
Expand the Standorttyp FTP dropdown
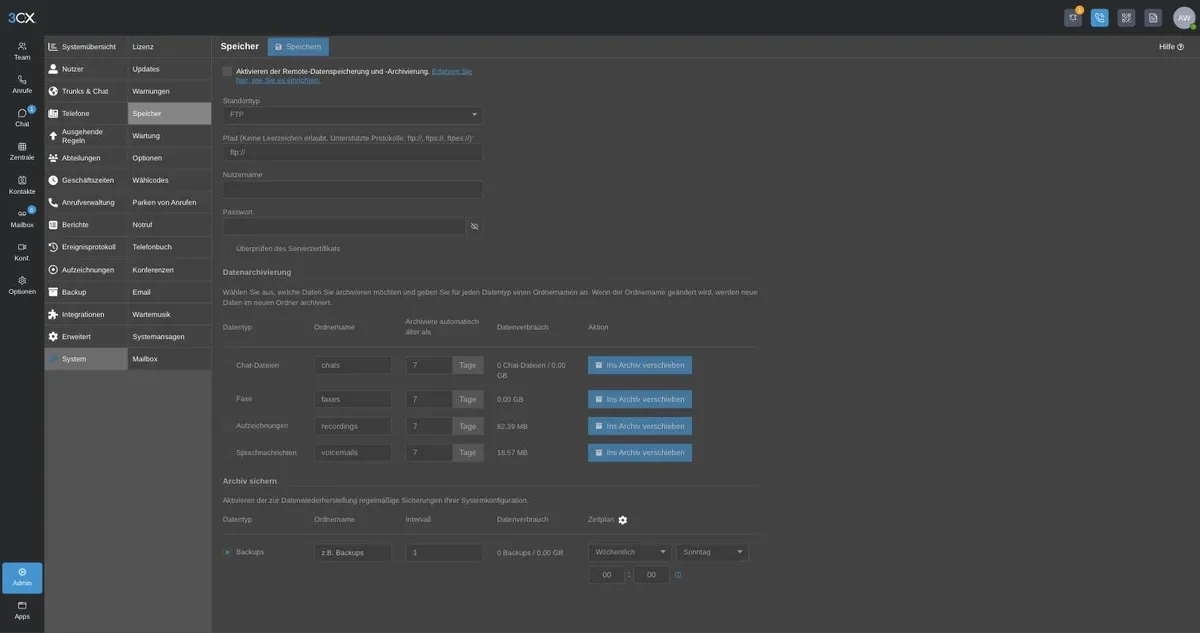[x=352, y=115]
